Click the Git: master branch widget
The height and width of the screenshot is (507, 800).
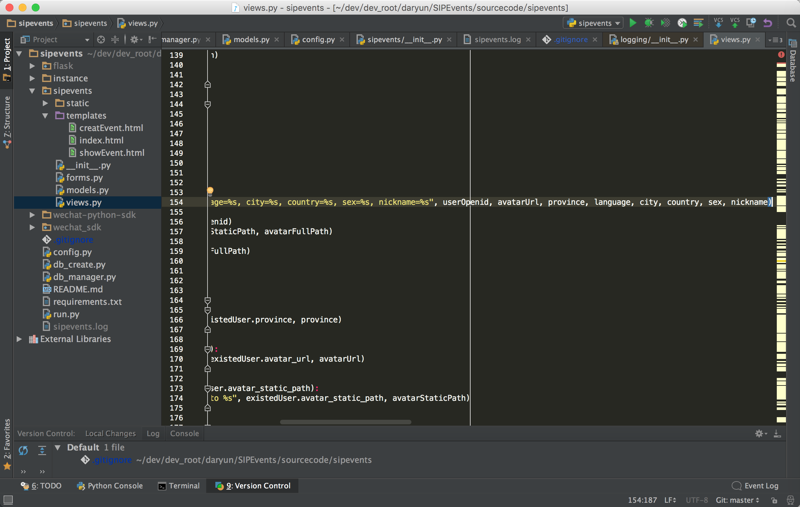tap(736, 500)
